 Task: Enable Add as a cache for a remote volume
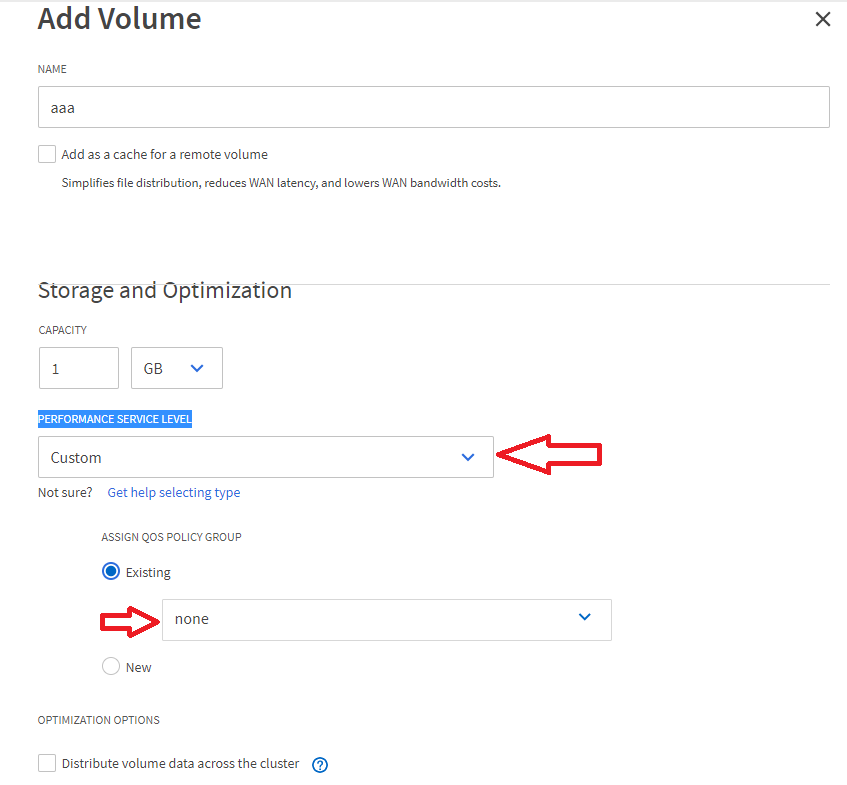[x=46, y=153]
